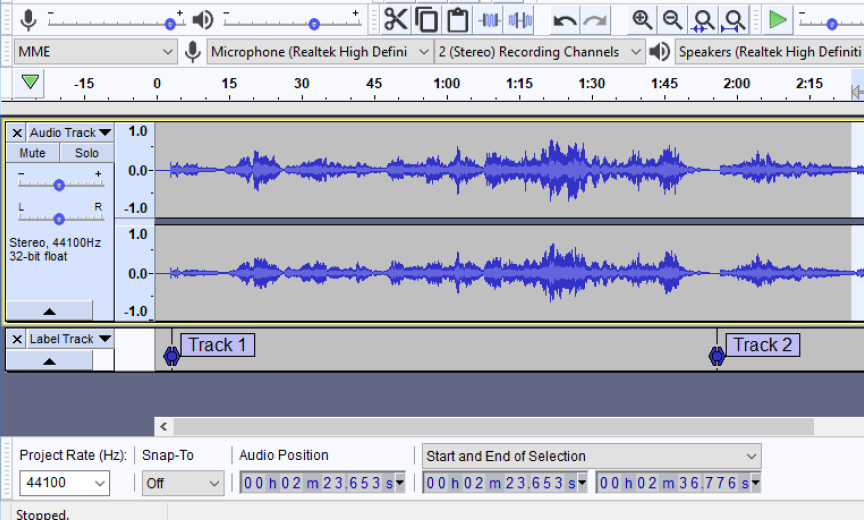The height and width of the screenshot is (520, 864).
Task: Solo the Audio Track
Action: coord(87,153)
